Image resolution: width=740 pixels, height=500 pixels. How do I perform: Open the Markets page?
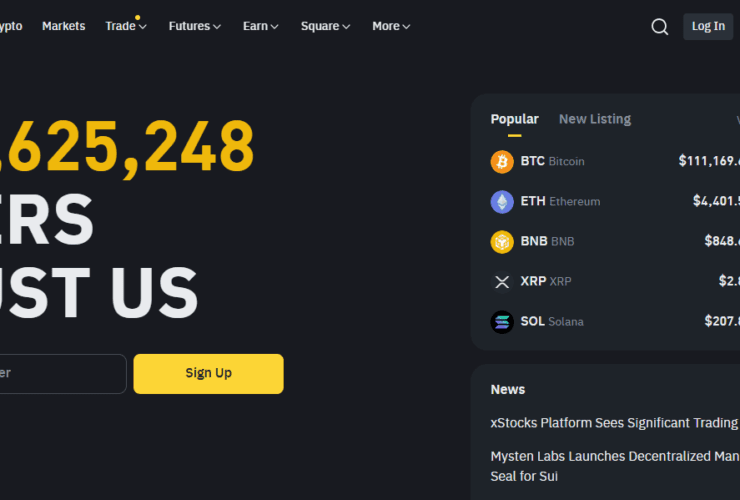coord(64,26)
